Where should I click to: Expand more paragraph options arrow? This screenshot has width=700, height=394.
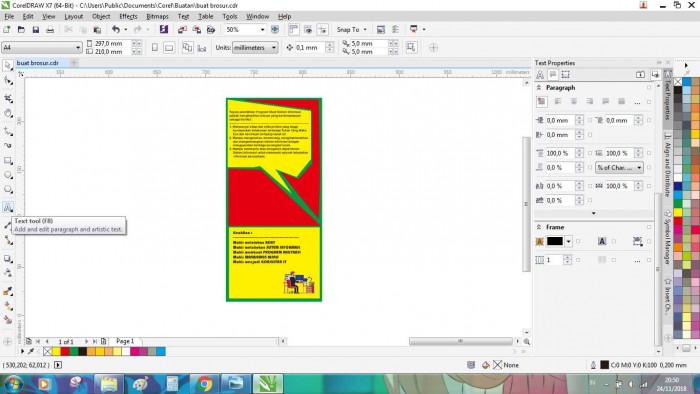click(x=593, y=213)
